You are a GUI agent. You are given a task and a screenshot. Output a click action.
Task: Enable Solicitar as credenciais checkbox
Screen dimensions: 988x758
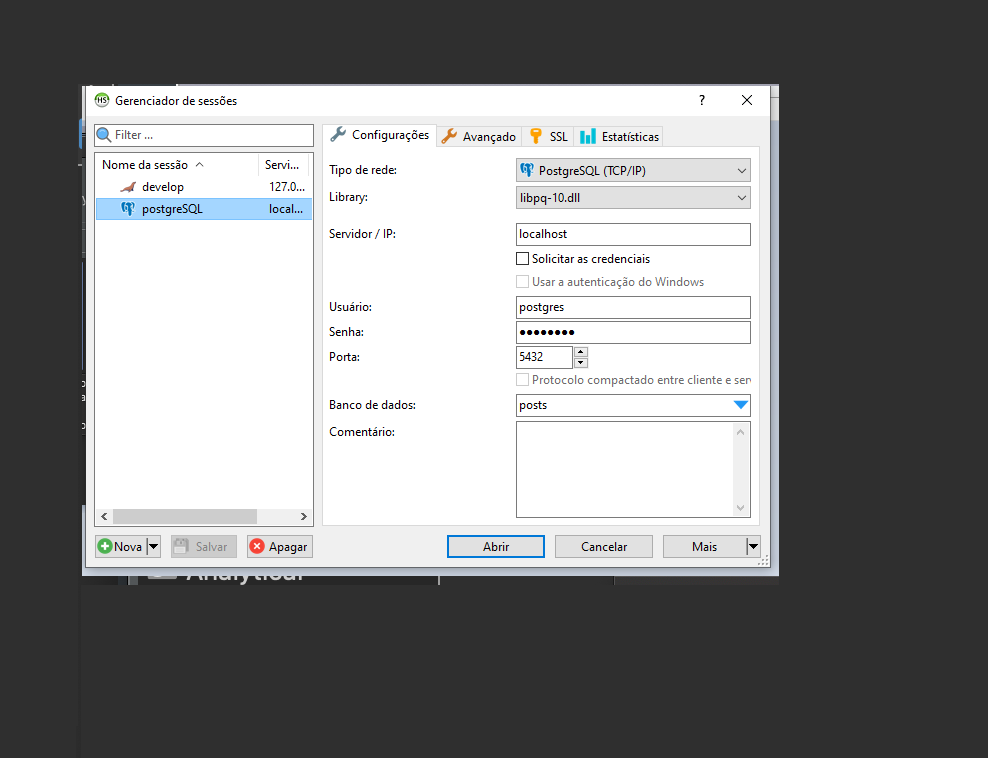pyautogui.click(x=522, y=259)
